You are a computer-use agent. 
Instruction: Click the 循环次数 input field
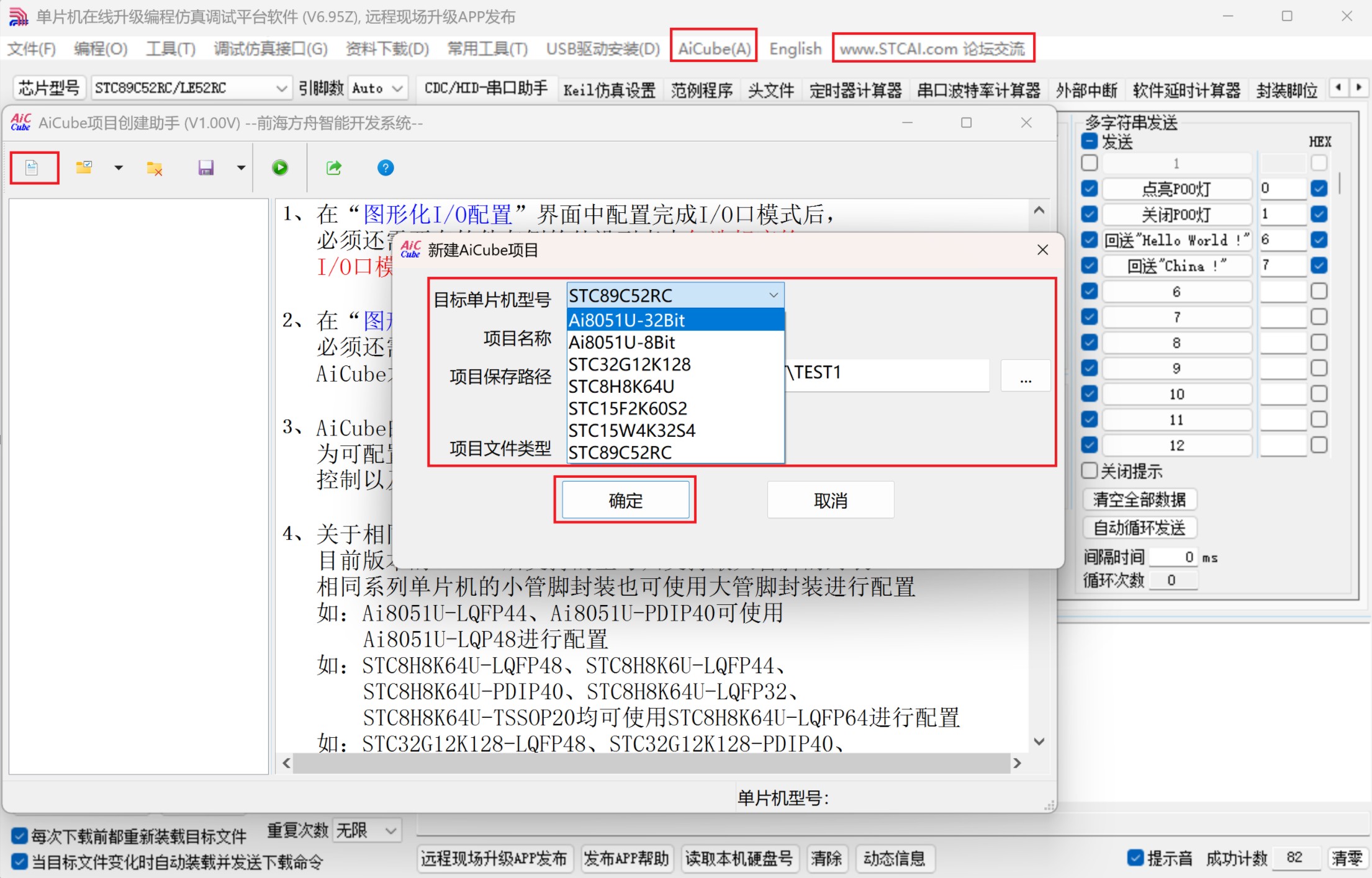1173,580
